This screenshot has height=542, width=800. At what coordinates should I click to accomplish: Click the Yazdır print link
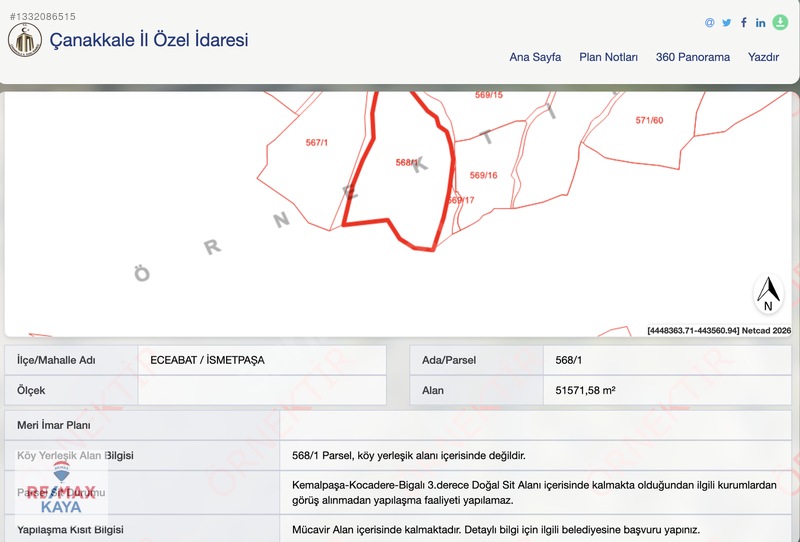763,57
